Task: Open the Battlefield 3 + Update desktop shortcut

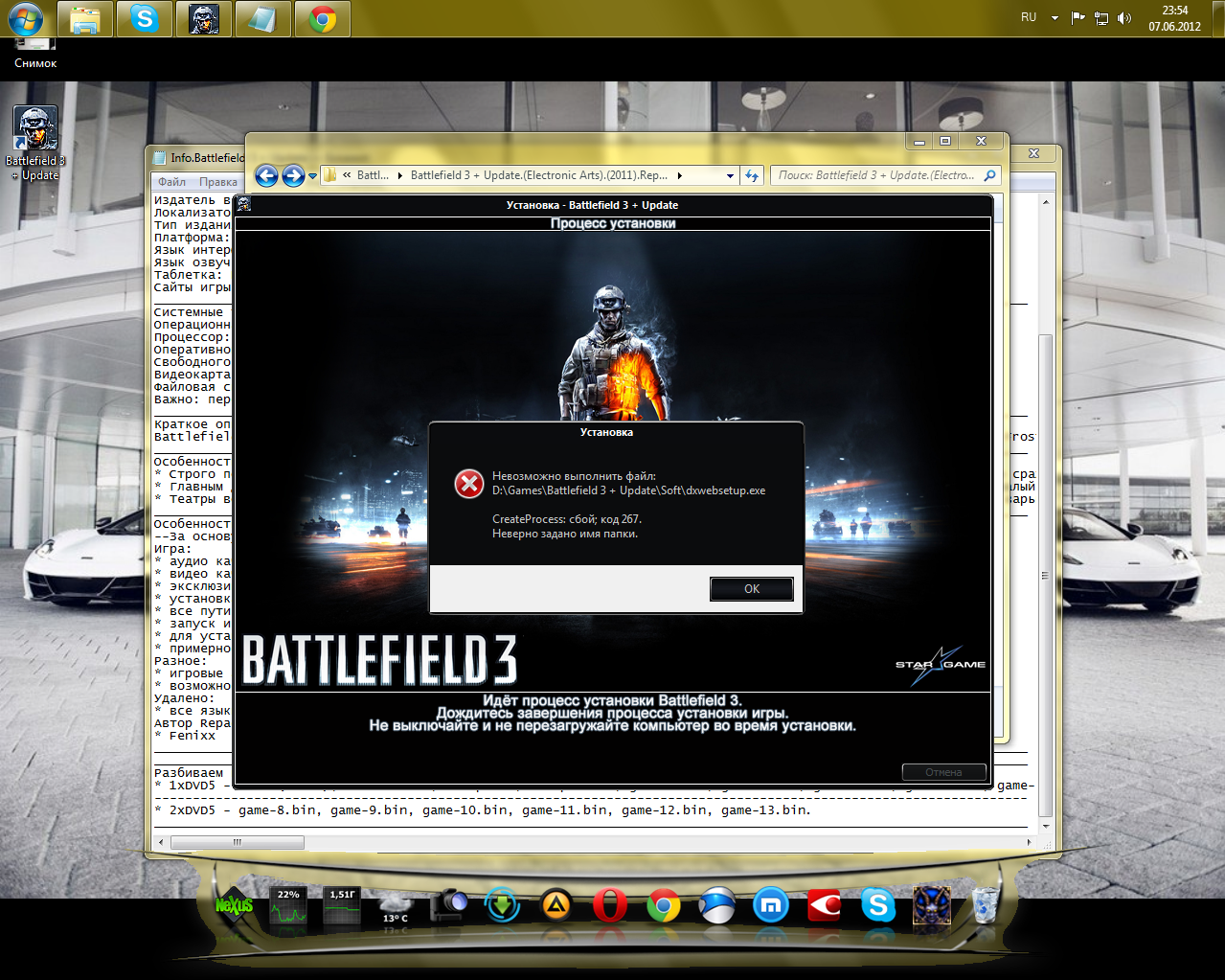Action: pyautogui.click(x=35, y=143)
